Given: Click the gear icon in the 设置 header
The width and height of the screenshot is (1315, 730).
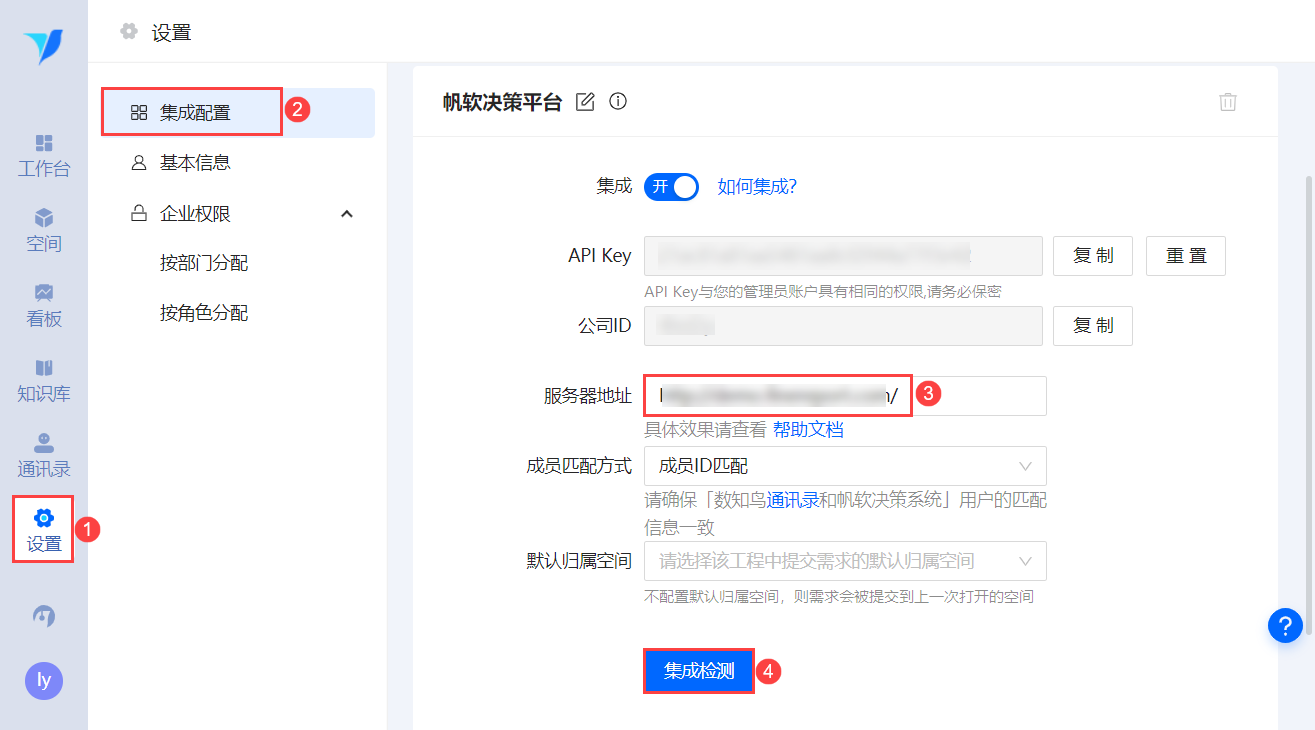Looking at the screenshot, I should [x=129, y=32].
